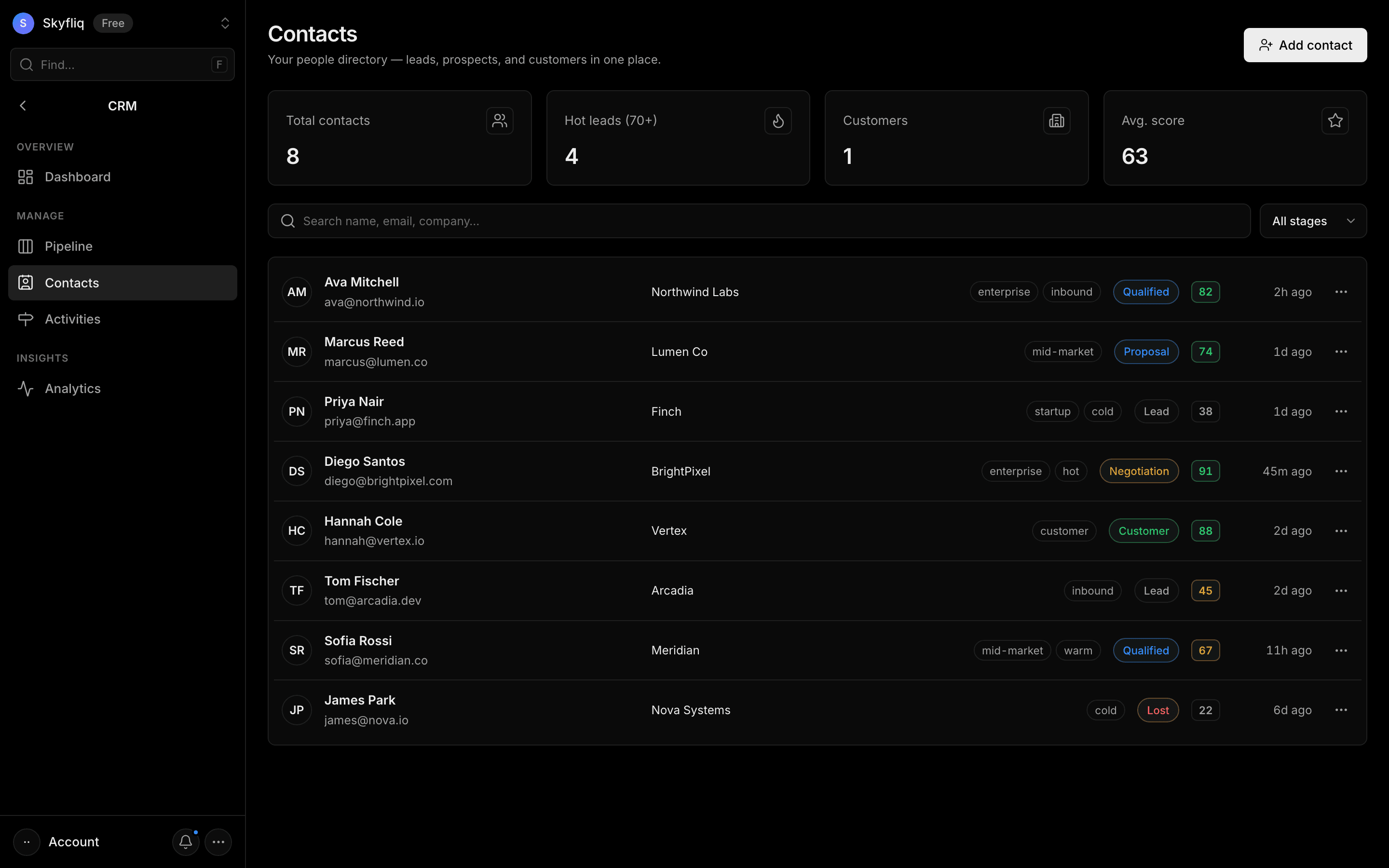This screenshot has height=868, width=1389.
Task: Click the MR avatar for Marcus Reed
Action: pyautogui.click(x=297, y=352)
